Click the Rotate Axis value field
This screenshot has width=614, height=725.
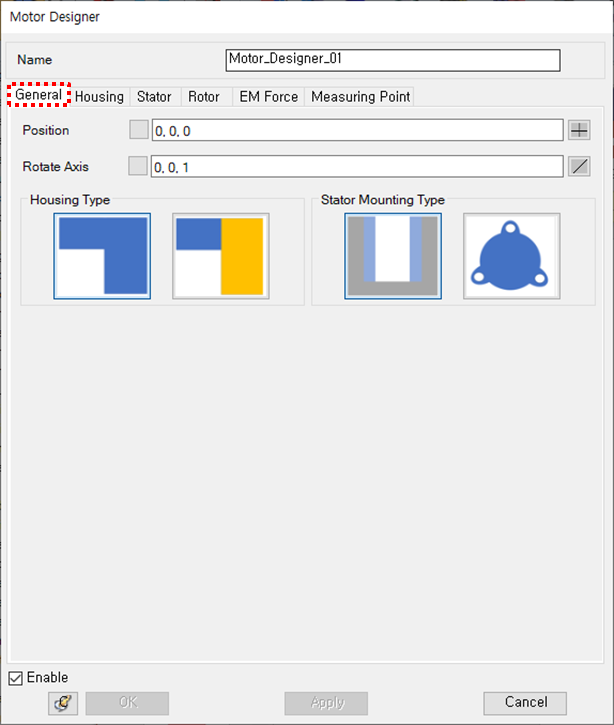(x=357, y=166)
